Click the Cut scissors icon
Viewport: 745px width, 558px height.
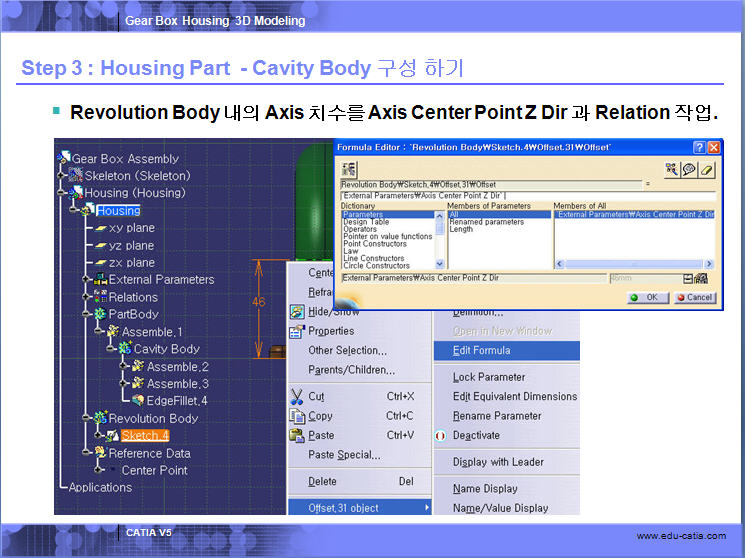[x=296, y=396]
